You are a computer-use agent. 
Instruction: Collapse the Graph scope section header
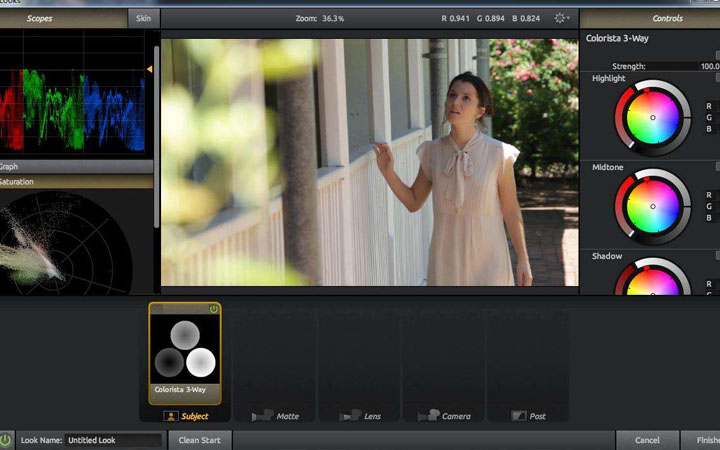(76, 167)
